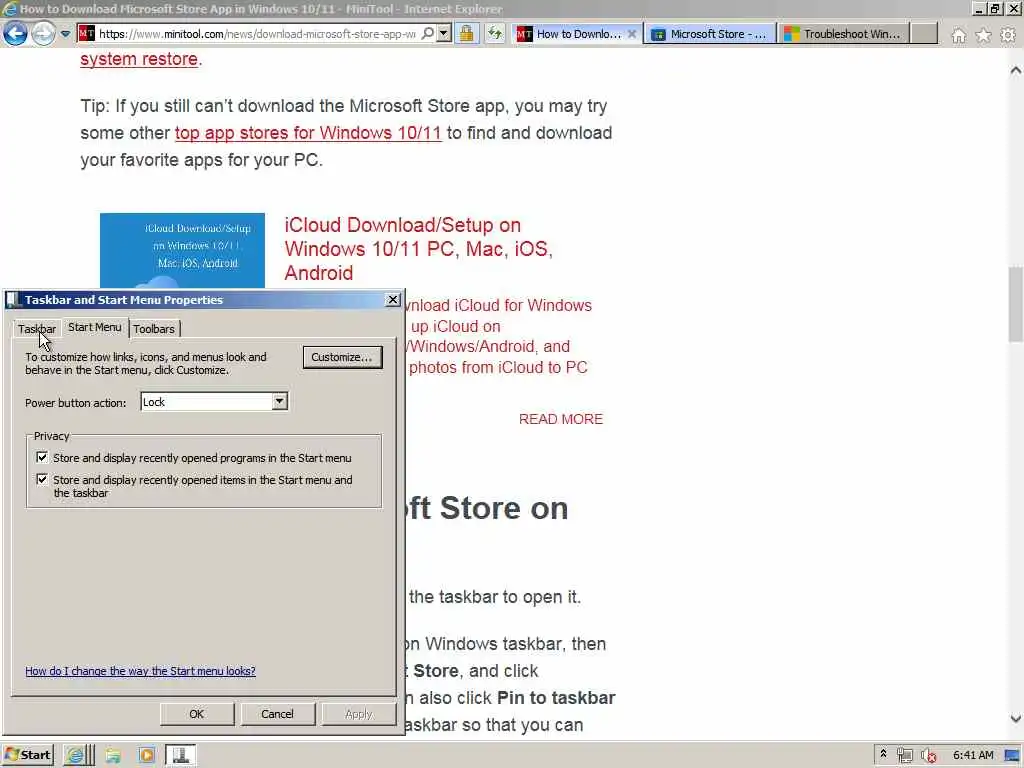
Task: Select the Toolbars tab
Action: click(154, 328)
